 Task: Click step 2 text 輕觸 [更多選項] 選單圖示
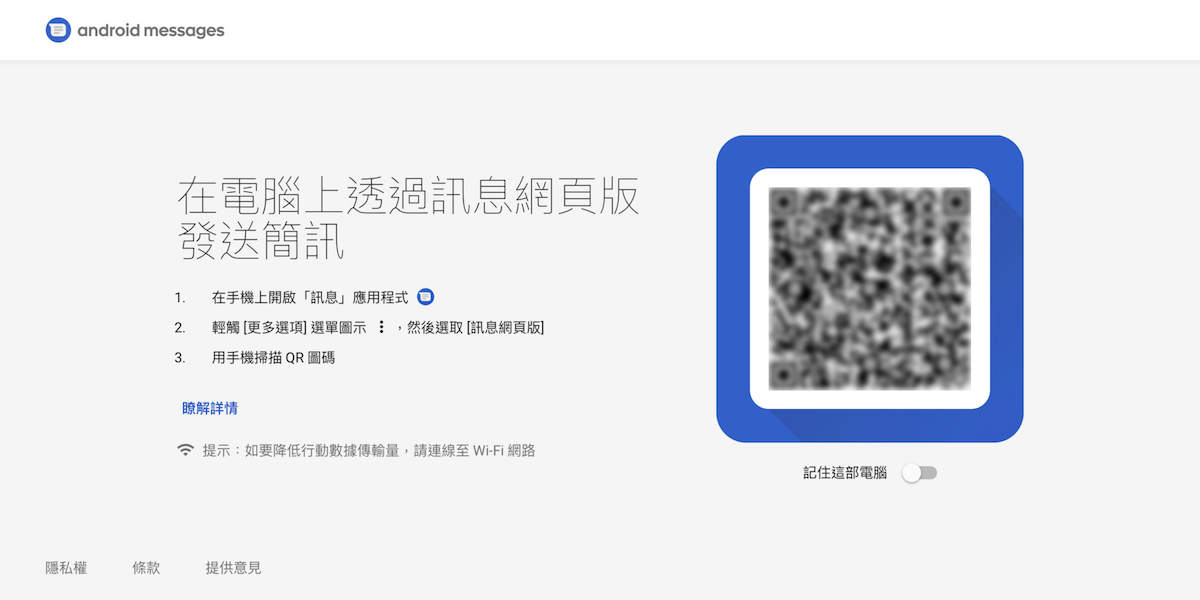pos(289,327)
